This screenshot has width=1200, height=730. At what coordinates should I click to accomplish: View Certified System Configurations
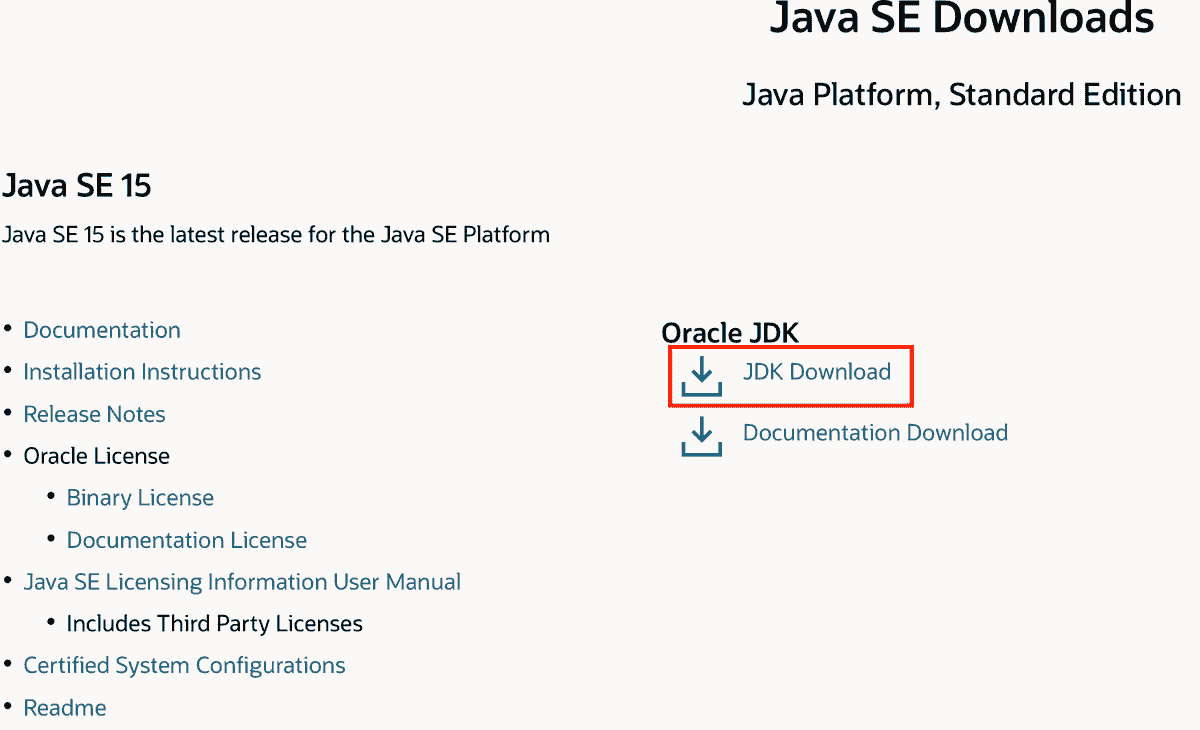pyautogui.click(x=184, y=666)
